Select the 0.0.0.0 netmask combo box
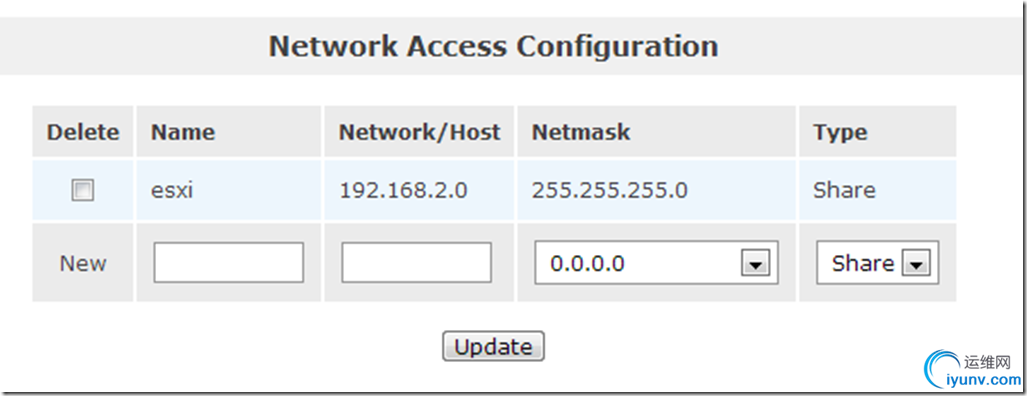The width and height of the screenshot is (1027, 396). 656,262
